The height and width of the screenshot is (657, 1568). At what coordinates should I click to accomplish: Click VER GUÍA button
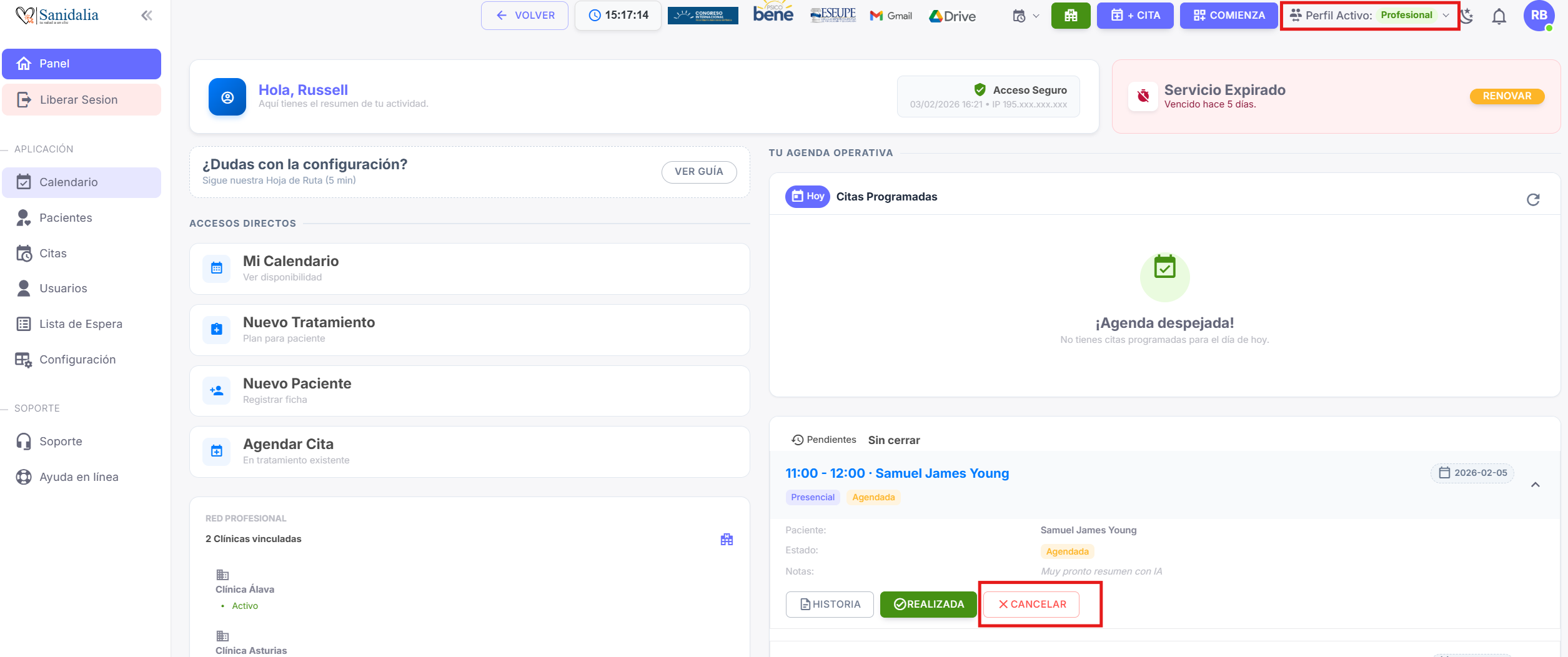(698, 172)
